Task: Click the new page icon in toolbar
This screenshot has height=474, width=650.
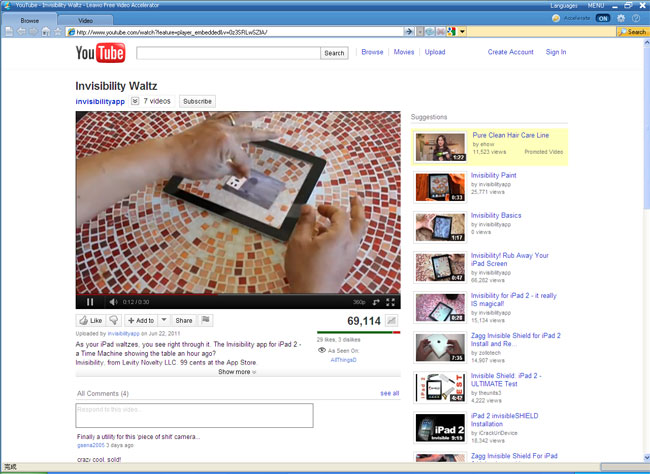Action: point(9,32)
